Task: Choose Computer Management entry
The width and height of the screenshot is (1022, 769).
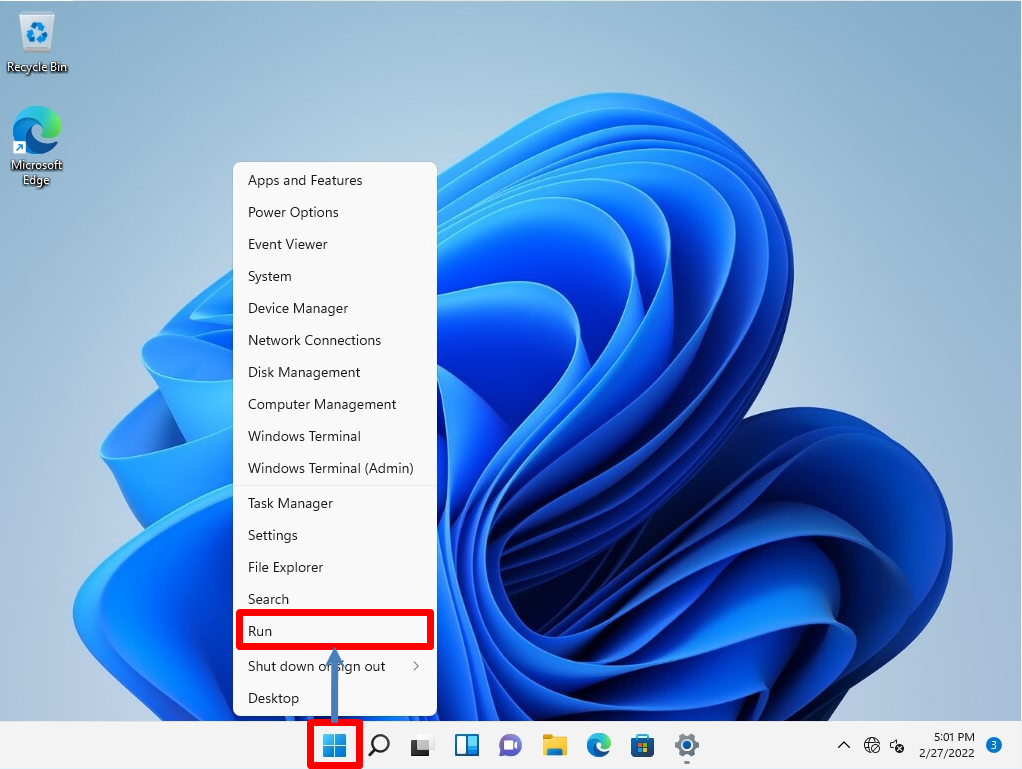Action: 334,404
